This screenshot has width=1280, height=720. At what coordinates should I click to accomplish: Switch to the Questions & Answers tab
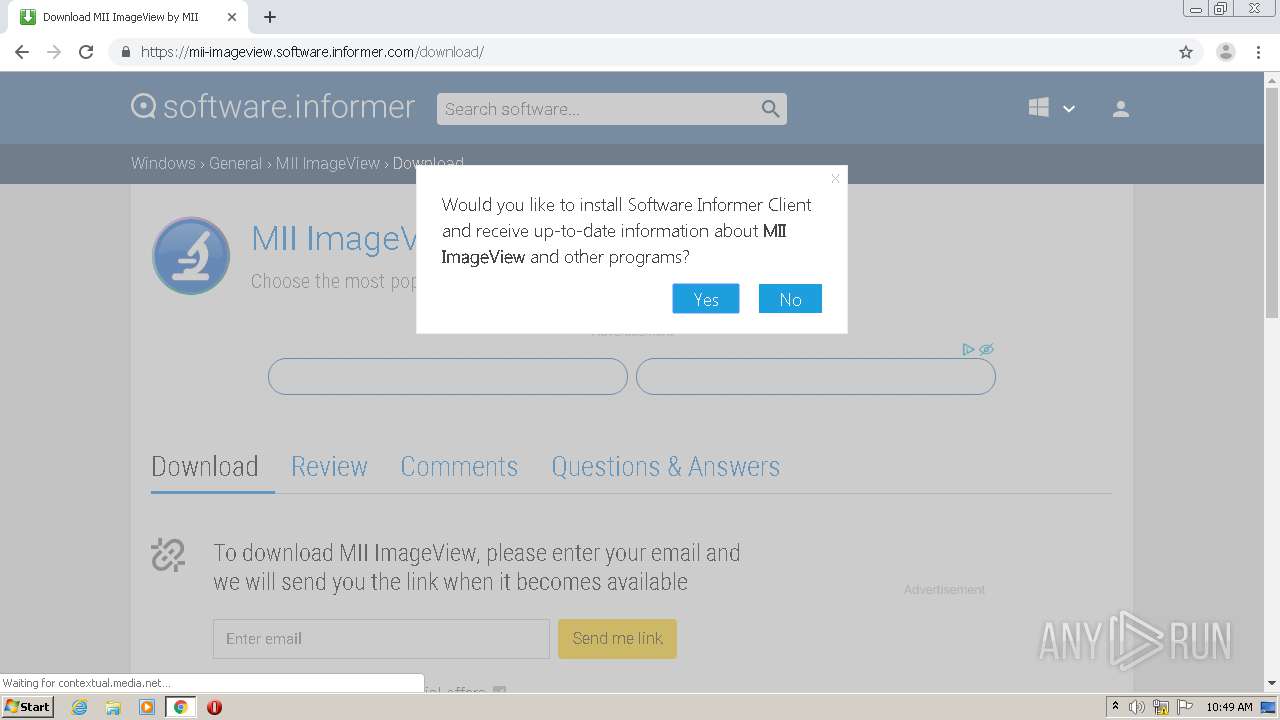pyautogui.click(x=666, y=466)
